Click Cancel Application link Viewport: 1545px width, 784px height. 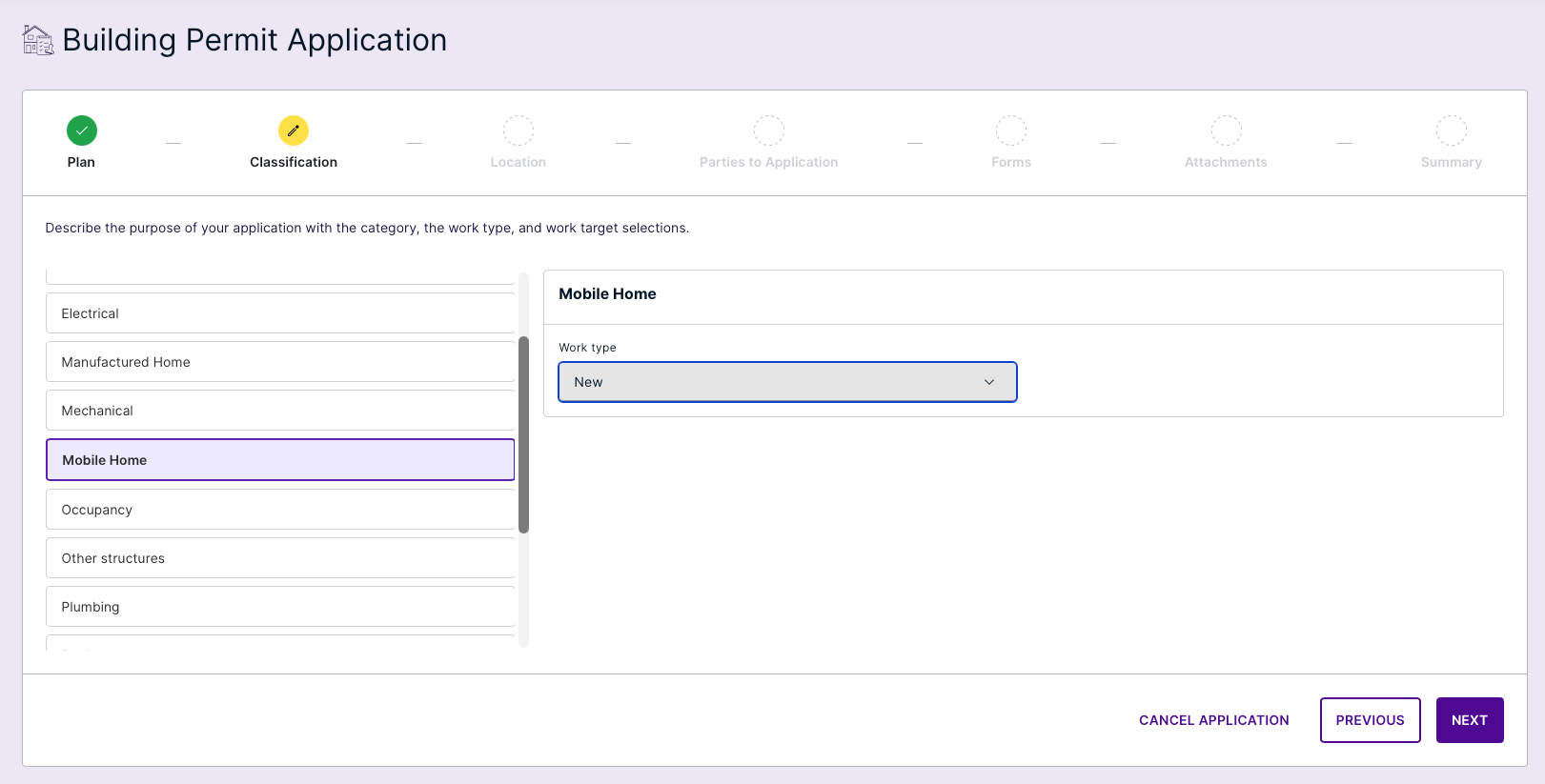point(1214,720)
